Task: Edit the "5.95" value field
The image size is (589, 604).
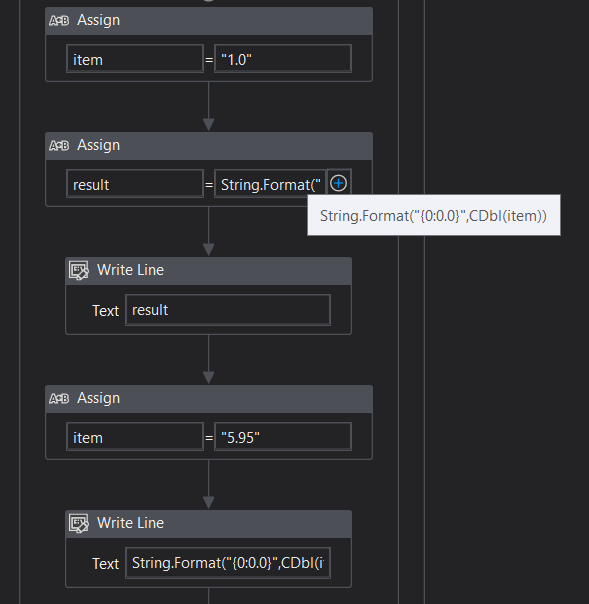Action: click(283, 436)
